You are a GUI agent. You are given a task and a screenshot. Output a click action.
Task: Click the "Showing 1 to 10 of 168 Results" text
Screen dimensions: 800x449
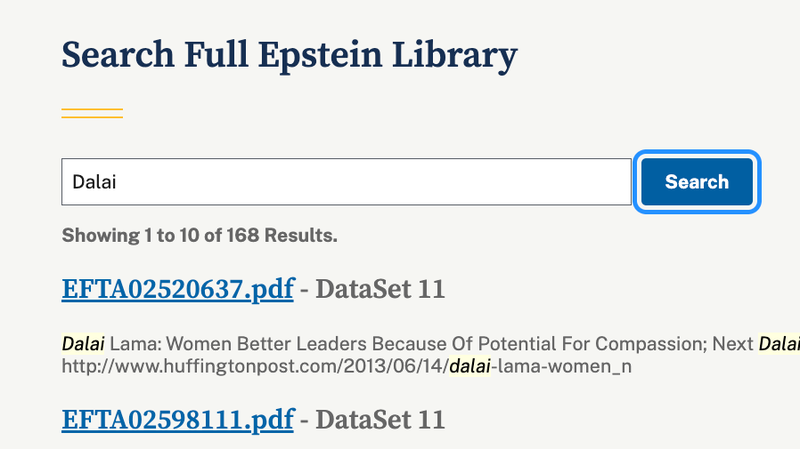[199, 236]
